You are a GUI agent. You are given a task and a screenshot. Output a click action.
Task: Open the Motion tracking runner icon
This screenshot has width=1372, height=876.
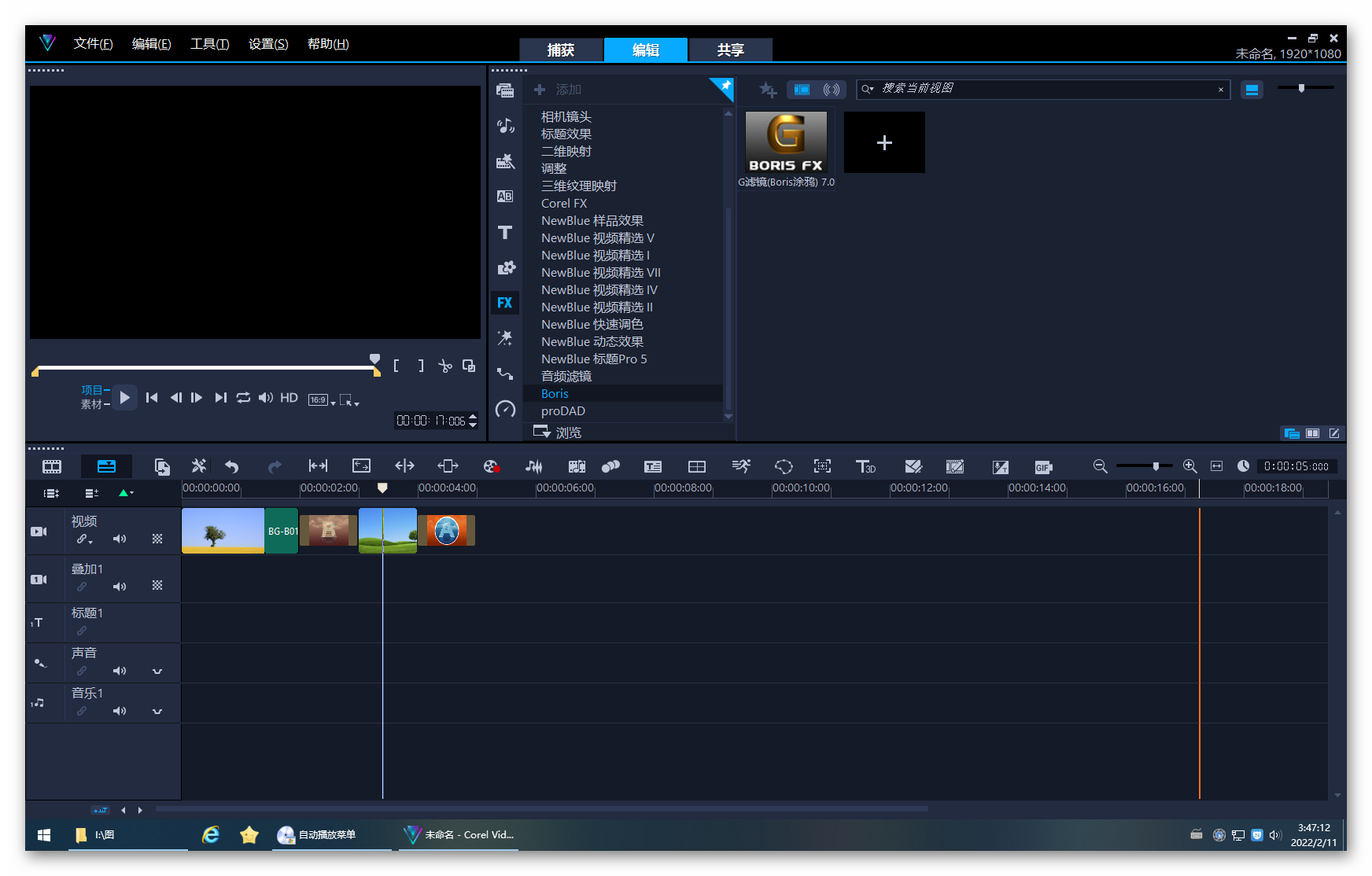741,466
